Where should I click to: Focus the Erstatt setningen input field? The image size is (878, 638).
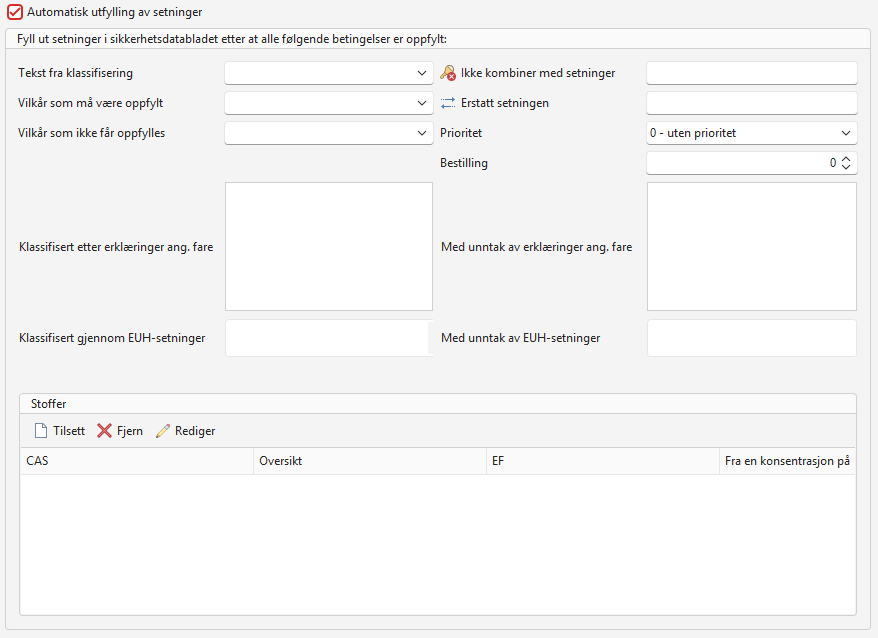tap(751, 103)
